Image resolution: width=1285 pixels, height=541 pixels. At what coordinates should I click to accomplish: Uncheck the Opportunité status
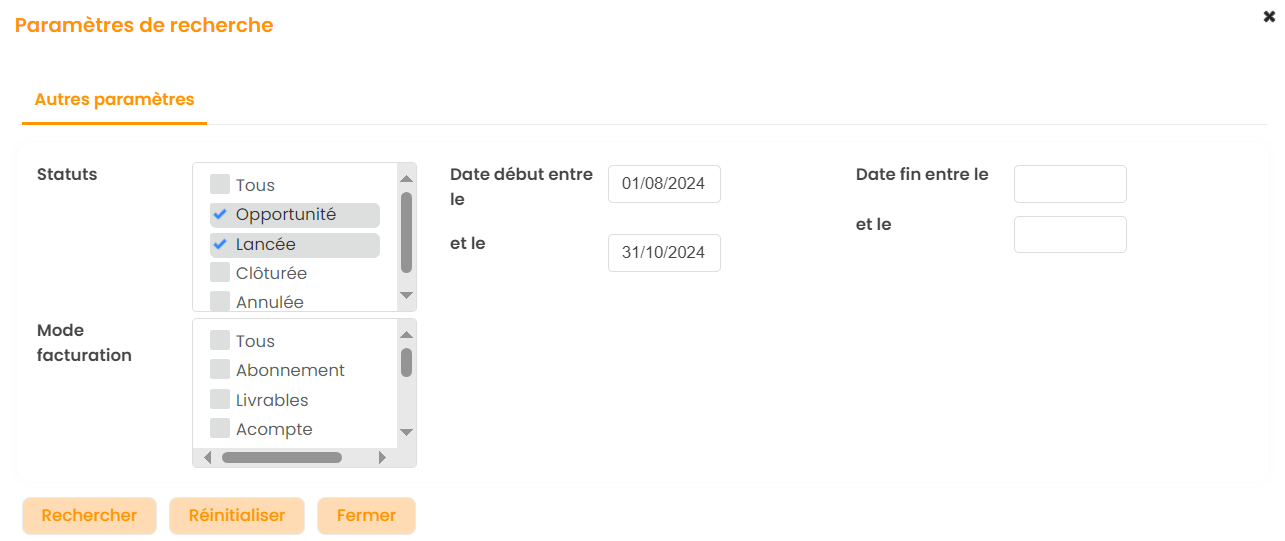pyautogui.click(x=220, y=215)
